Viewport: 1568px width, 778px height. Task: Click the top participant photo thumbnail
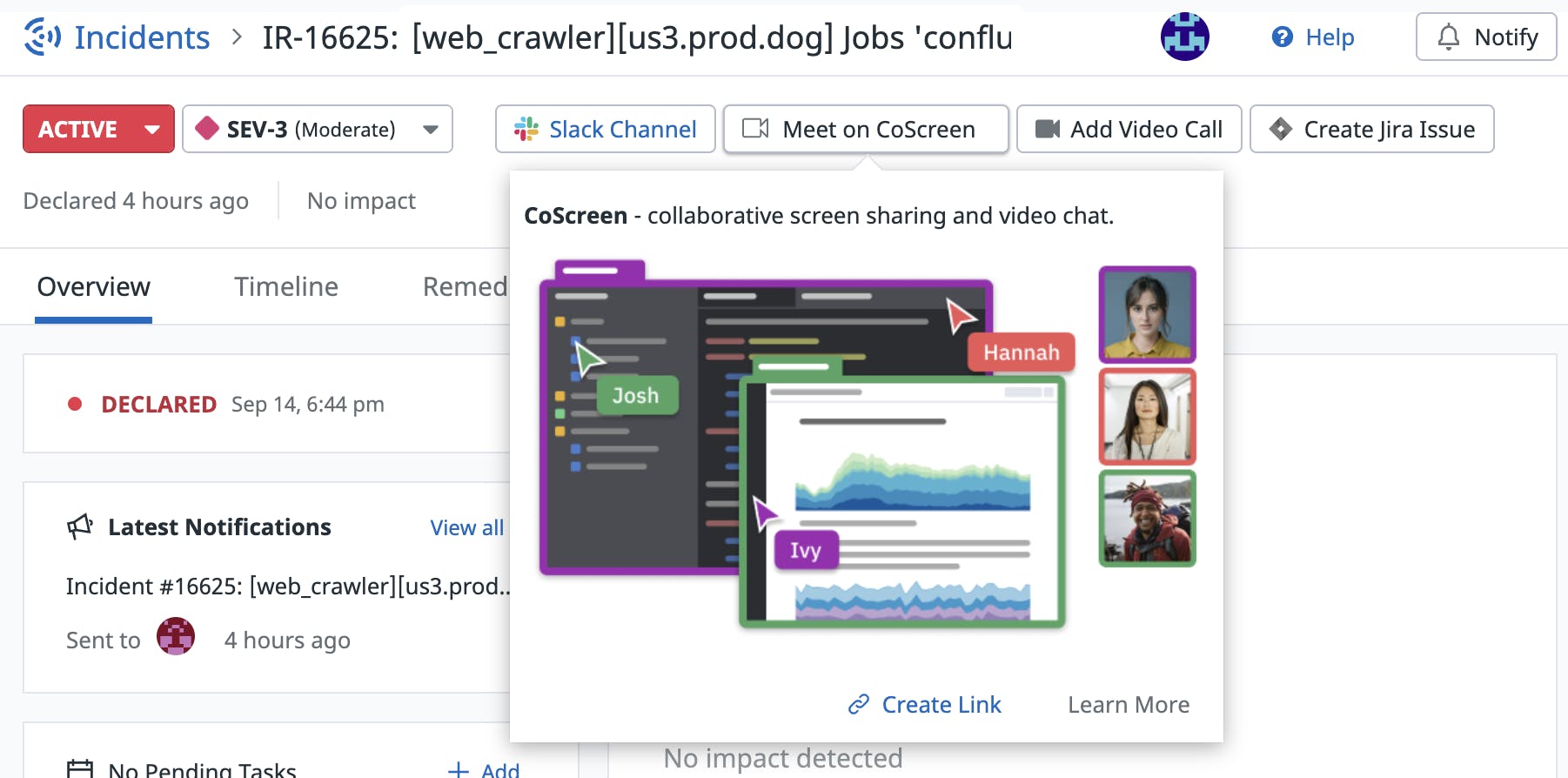coord(1147,314)
